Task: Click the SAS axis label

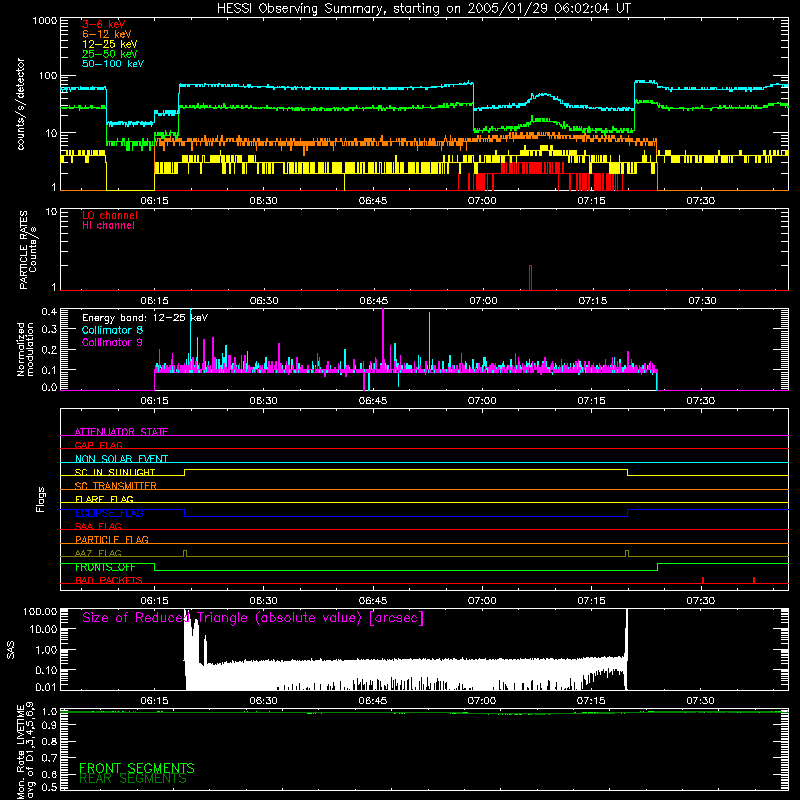Action: [x=10, y=650]
